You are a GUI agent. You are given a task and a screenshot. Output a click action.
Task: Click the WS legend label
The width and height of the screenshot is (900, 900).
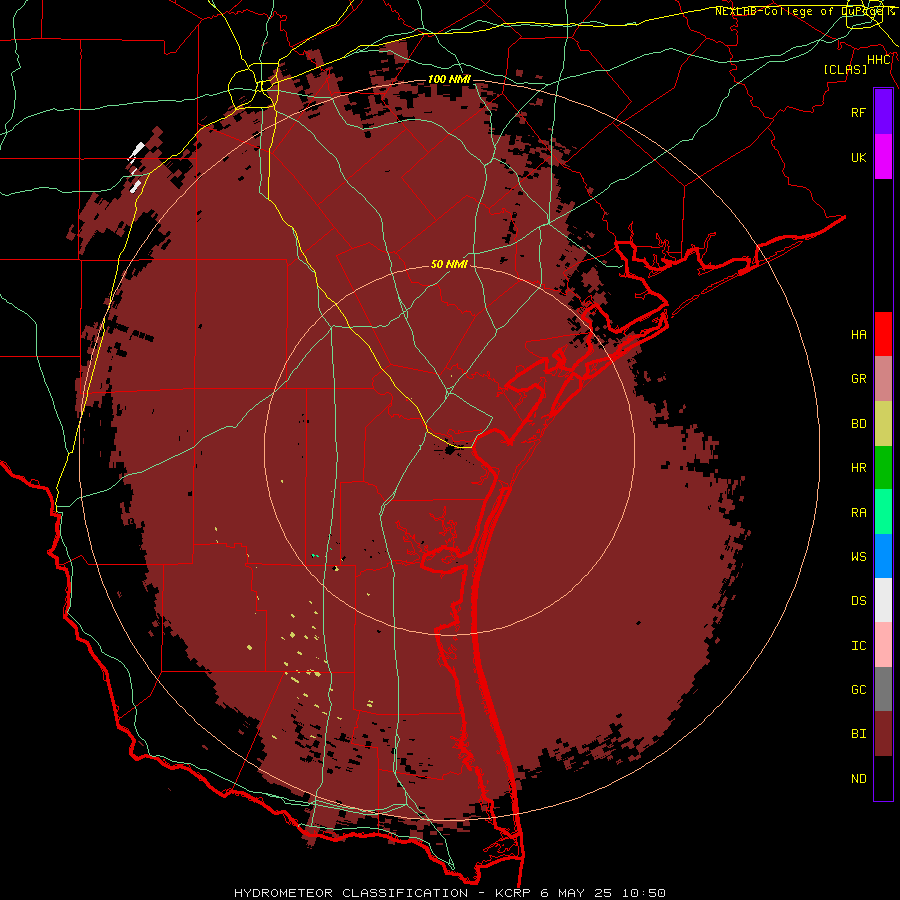(859, 557)
